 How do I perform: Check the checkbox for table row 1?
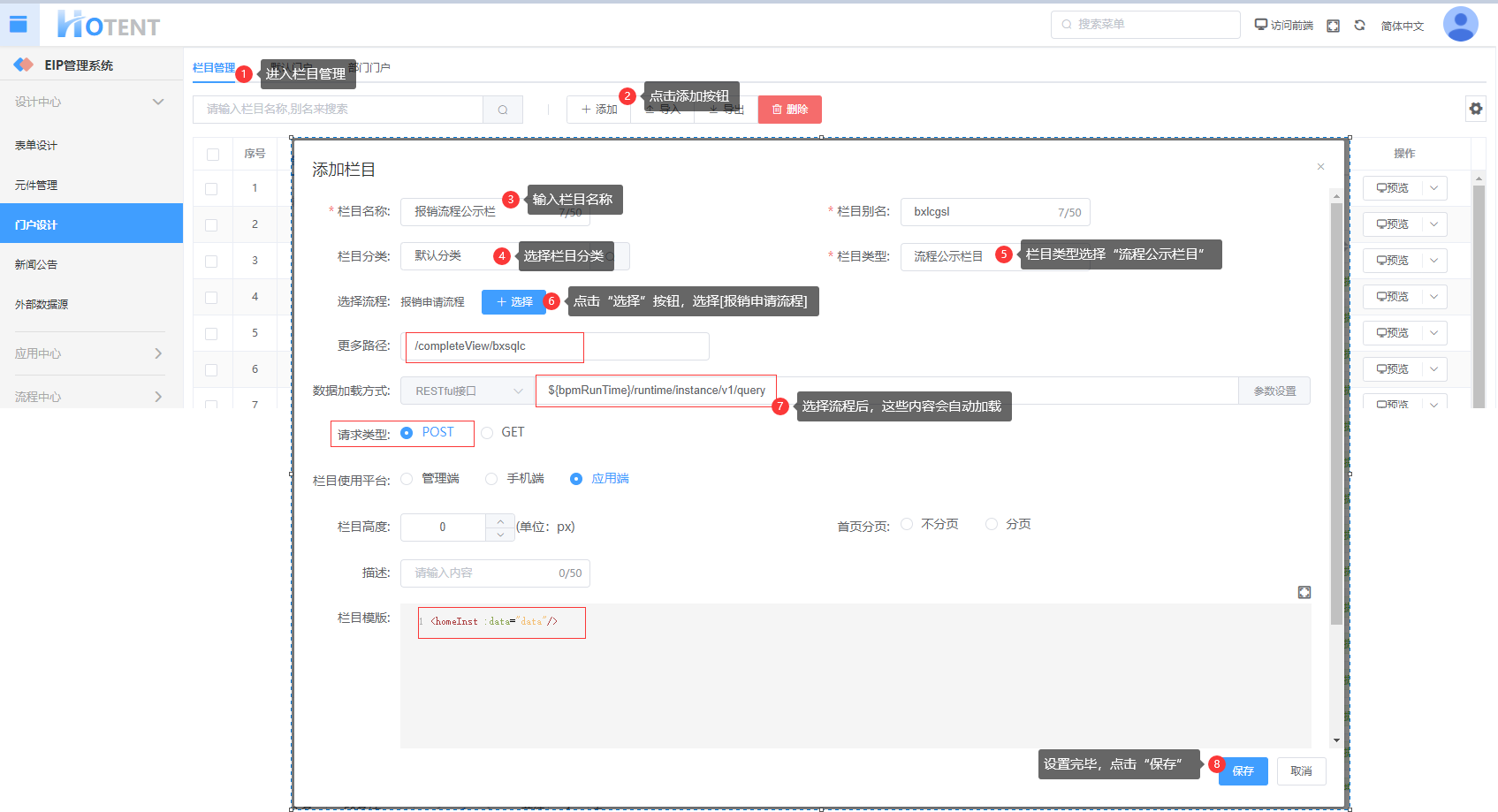pyautogui.click(x=211, y=188)
